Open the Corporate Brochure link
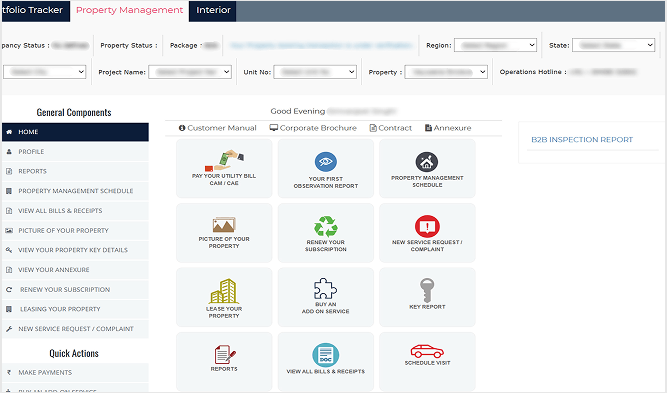667x393 pixels. 314,128
